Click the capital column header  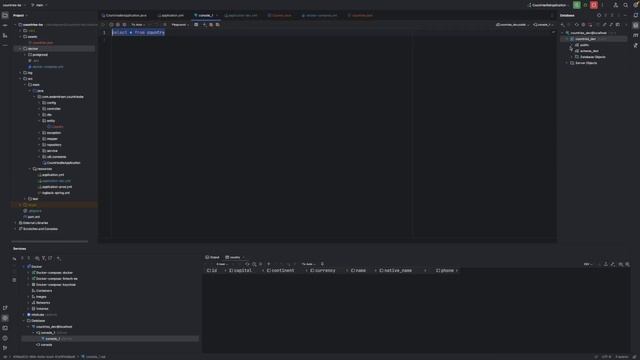pos(242,270)
